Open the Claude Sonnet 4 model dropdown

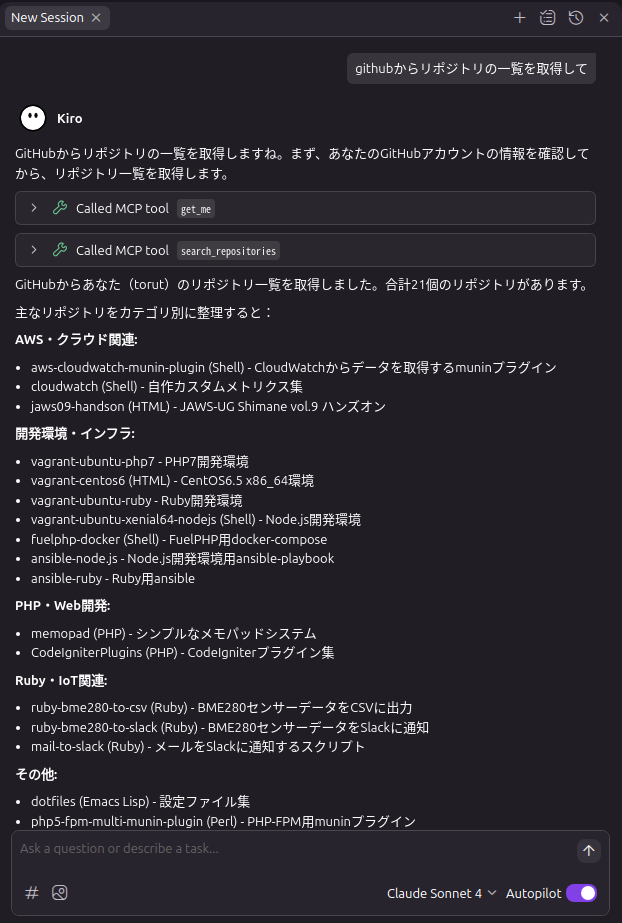point(442,893)
